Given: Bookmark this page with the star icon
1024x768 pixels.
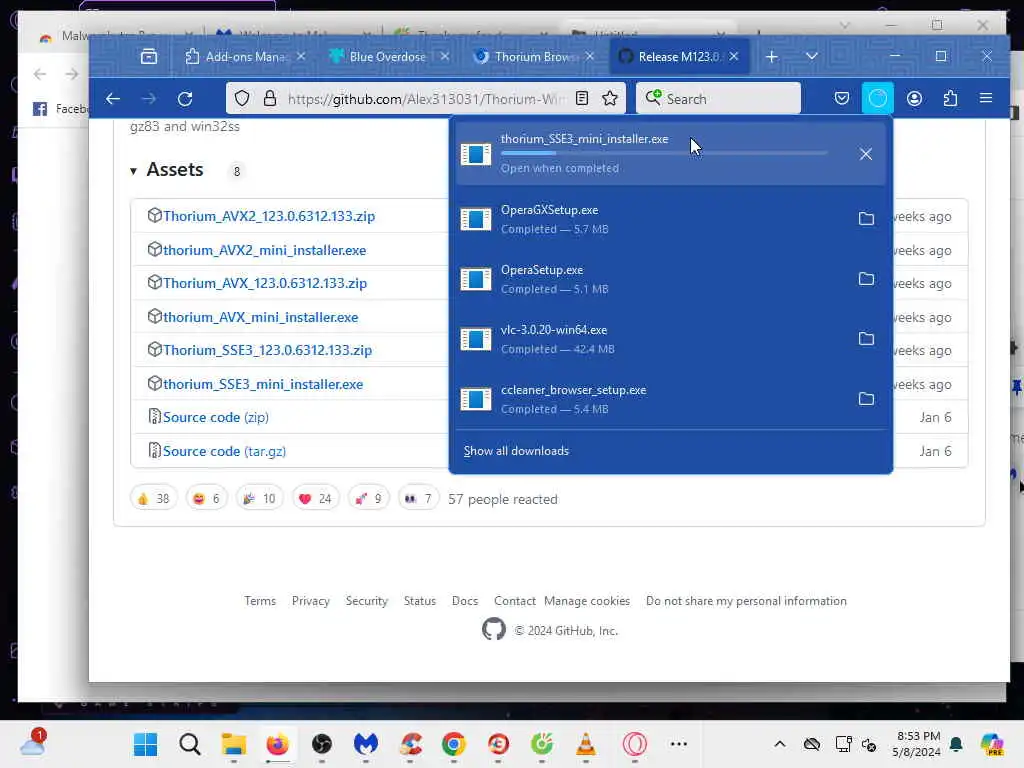Looking at the screenshot, I should pyautogui.click(x=610, y=99).
